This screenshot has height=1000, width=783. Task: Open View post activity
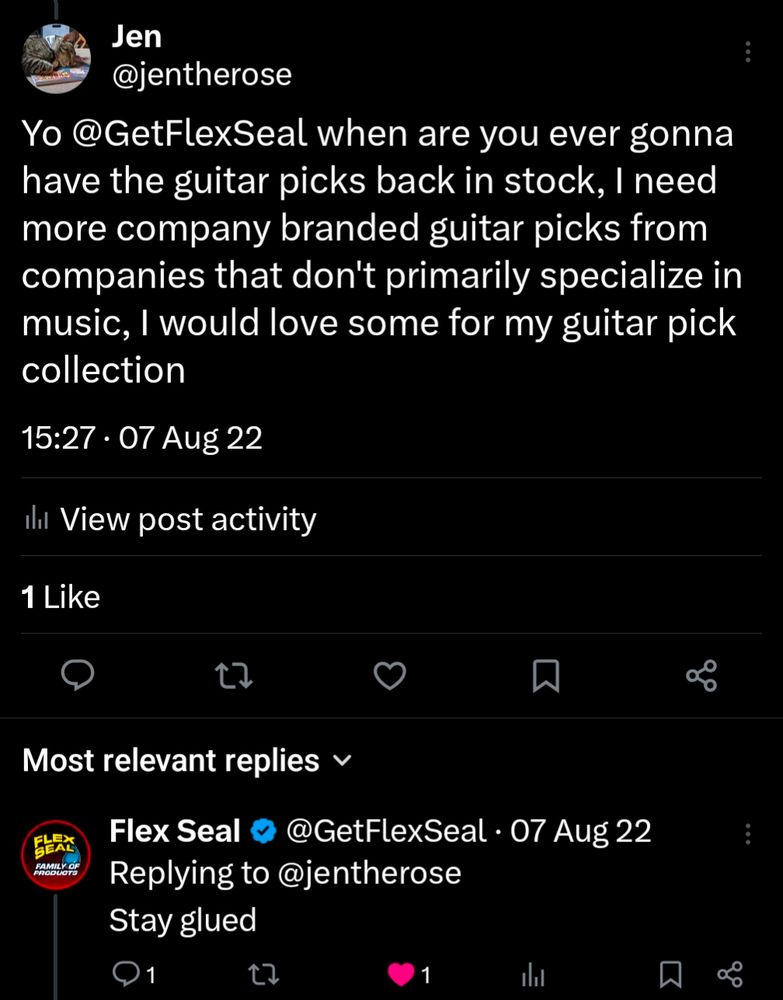pyautogui.click(x=188, y=519)
